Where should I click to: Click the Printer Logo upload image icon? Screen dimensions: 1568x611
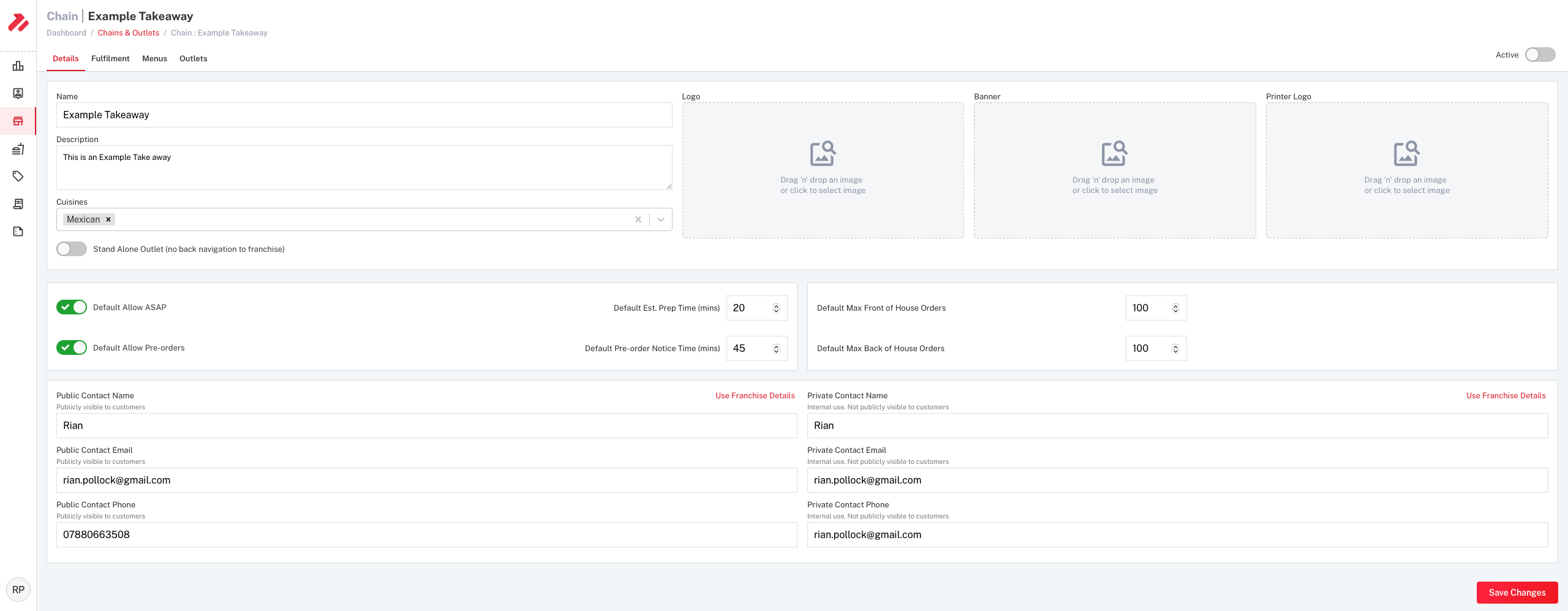(1406, 153)
